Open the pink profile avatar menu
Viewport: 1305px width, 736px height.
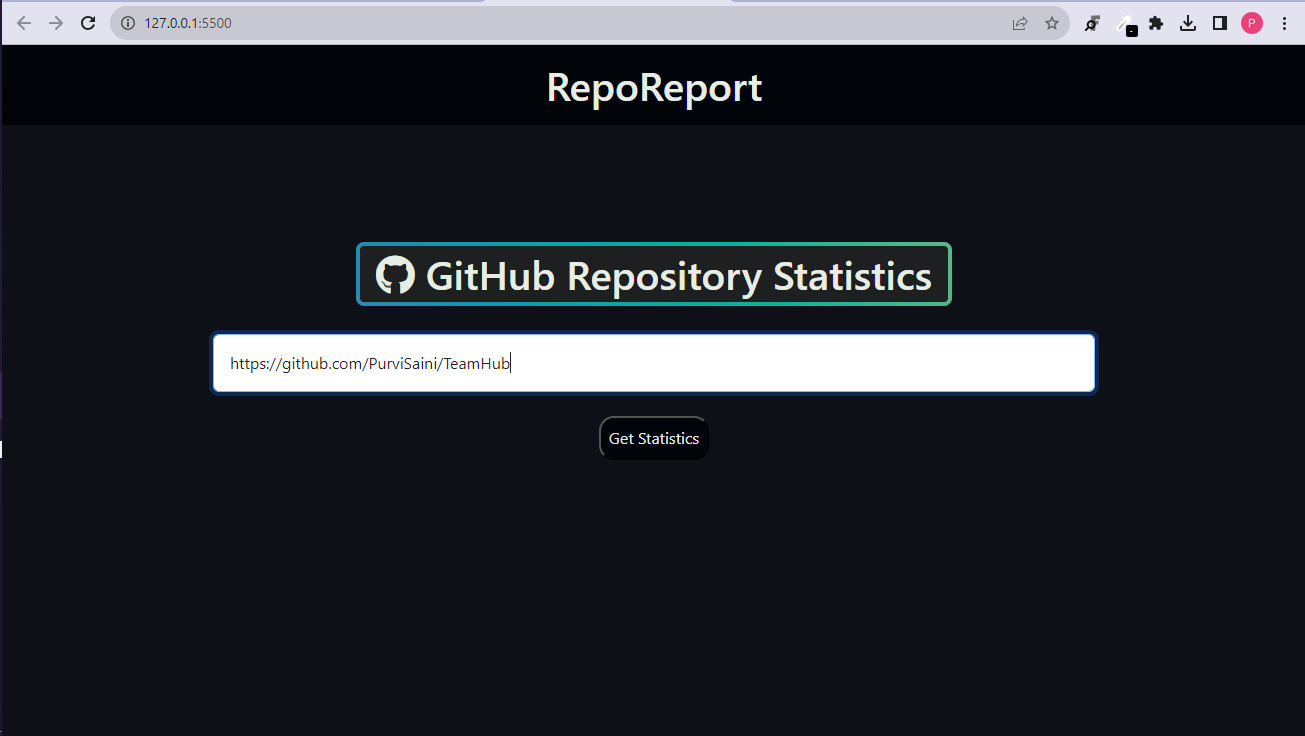pyautogui.click(x=1252, y=23)
